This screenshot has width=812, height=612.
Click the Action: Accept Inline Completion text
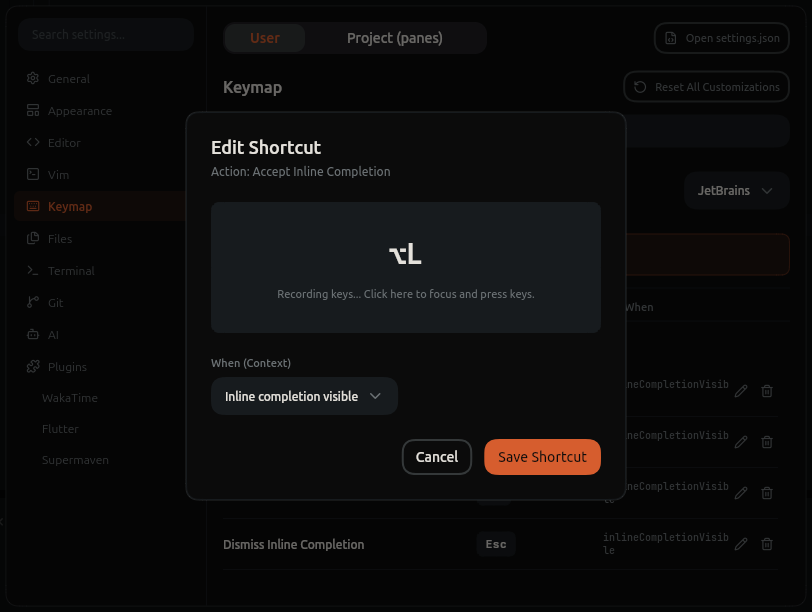pyautogui.click(x=300, y=171)
